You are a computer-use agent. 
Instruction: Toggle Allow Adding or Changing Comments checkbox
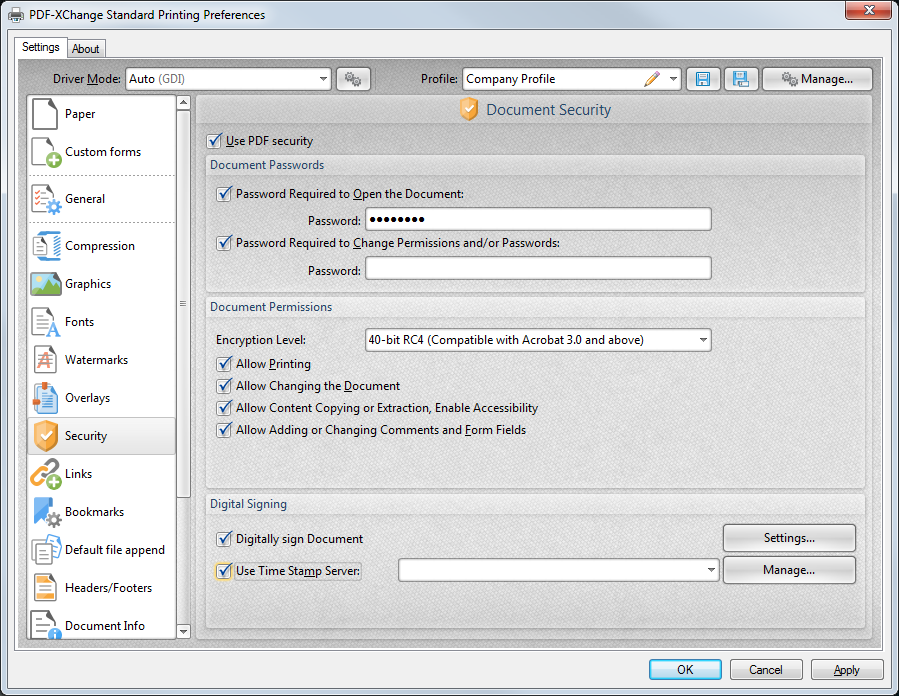pos(224,430)
